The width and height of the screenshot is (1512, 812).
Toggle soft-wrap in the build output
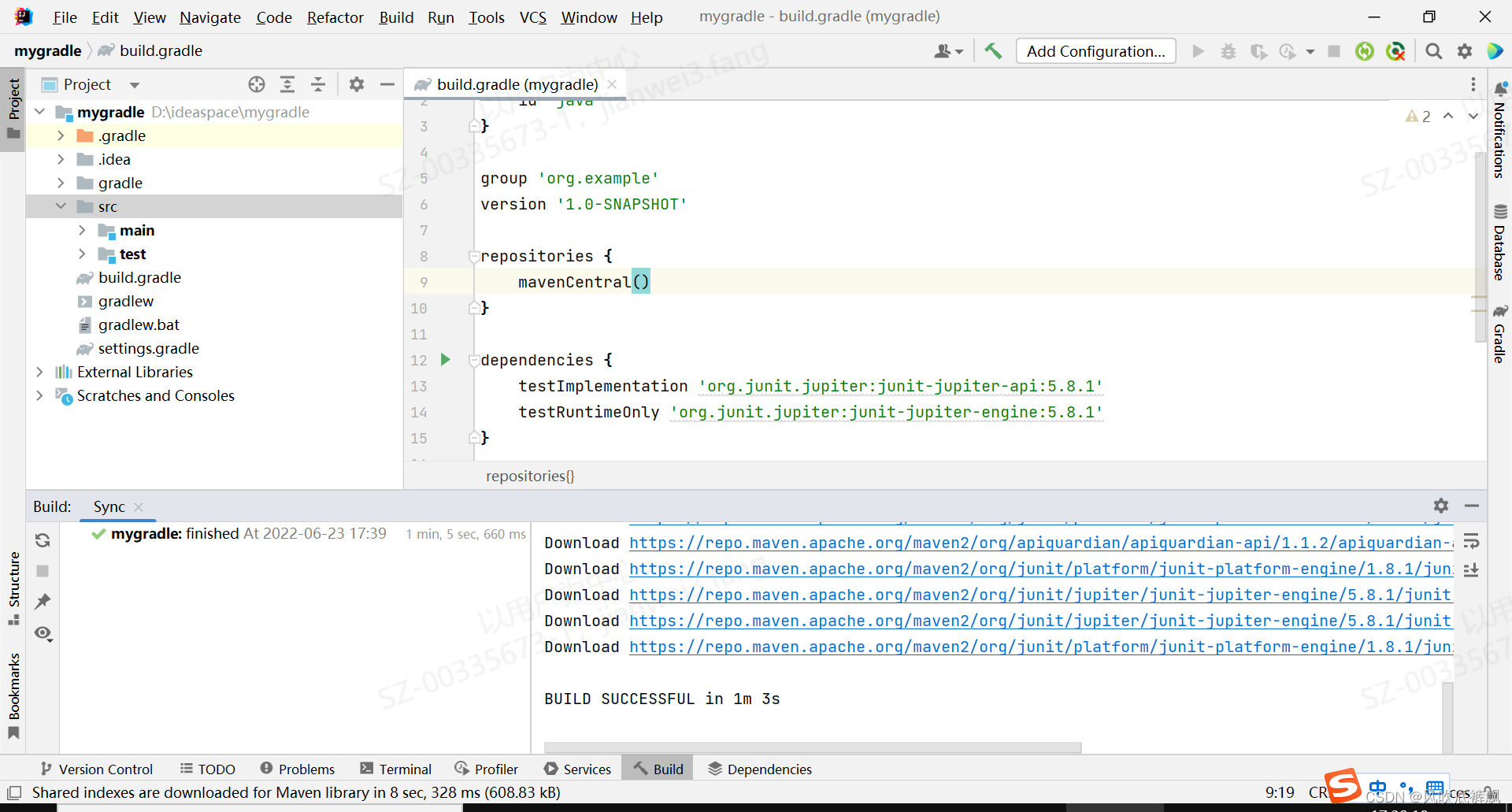coord(1471,541)
